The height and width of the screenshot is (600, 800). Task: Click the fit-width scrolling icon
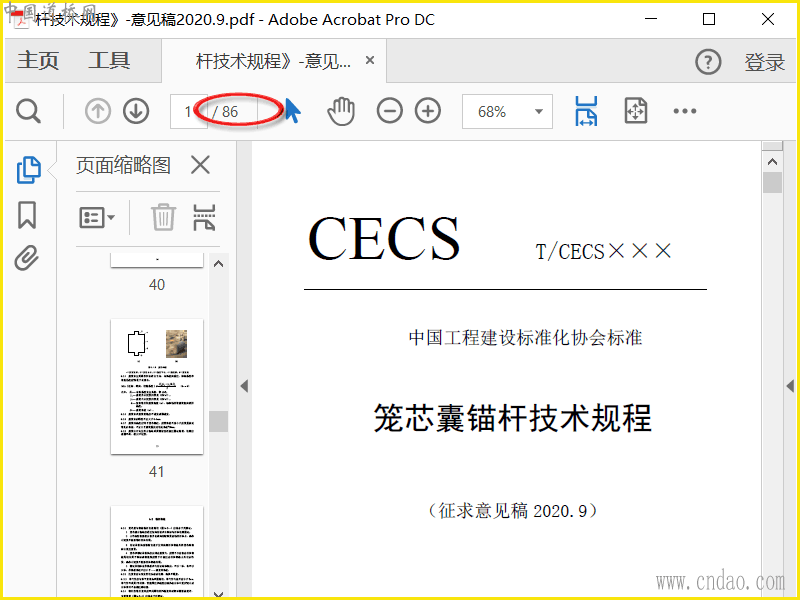point(586,111)
